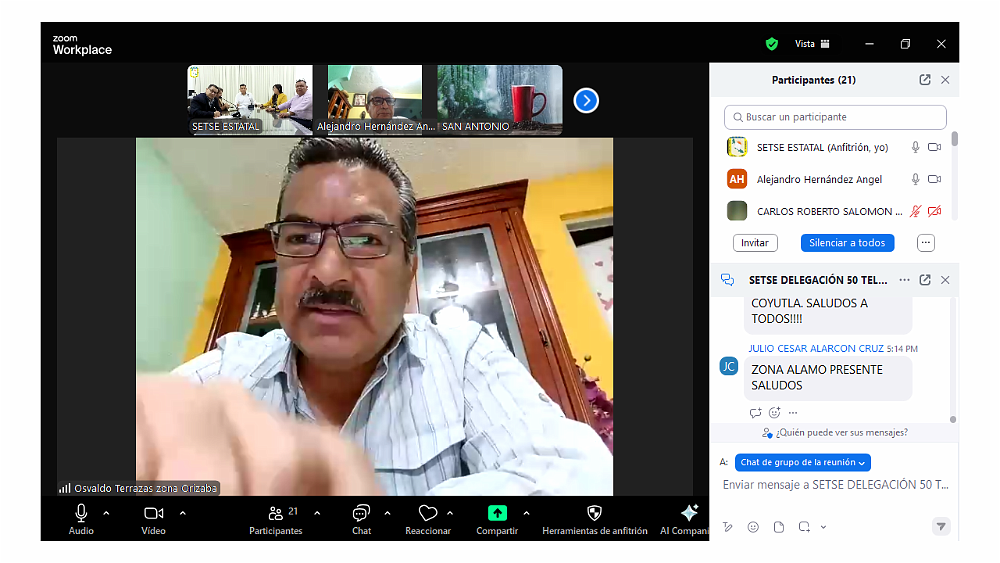Expand video options arrow next to Video
Screen dimensions: 1000x563
(182, 513)
